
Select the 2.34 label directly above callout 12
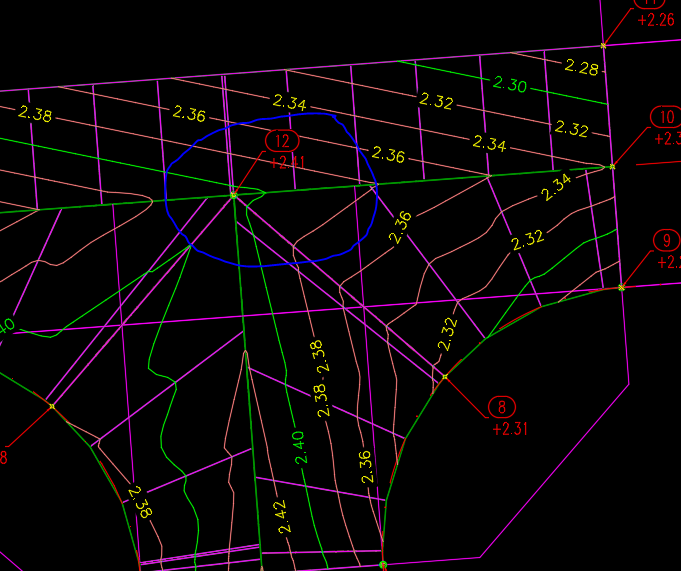tap(289, 102)
